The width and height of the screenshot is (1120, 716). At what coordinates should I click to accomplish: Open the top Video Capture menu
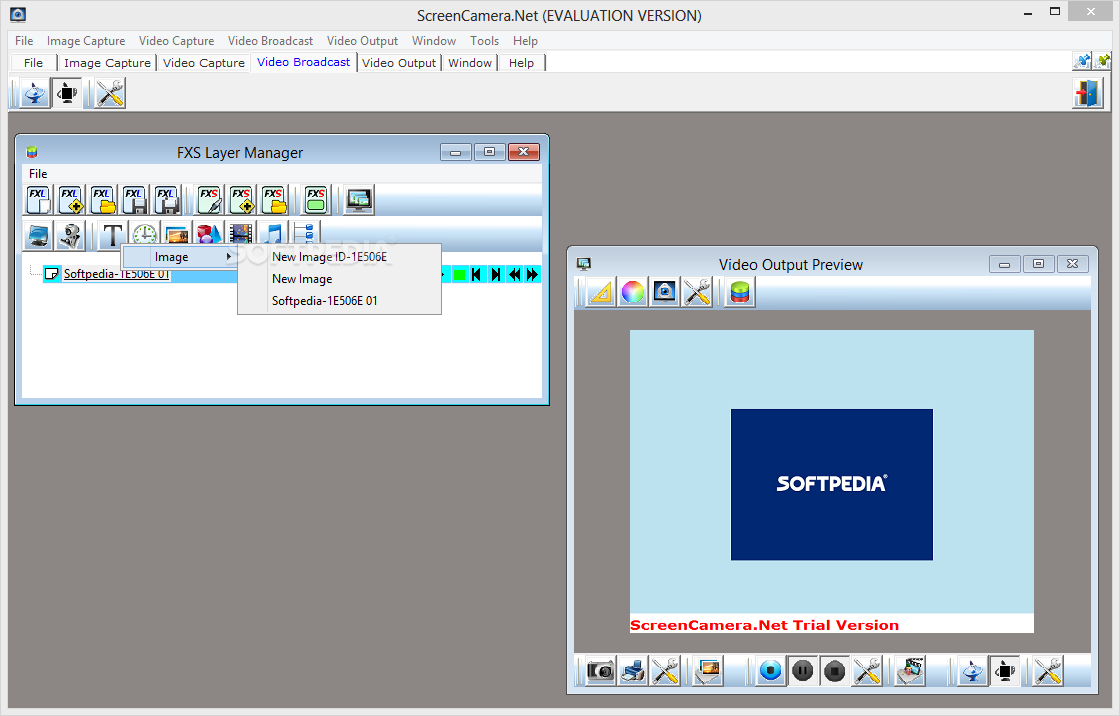coord(176,41)
